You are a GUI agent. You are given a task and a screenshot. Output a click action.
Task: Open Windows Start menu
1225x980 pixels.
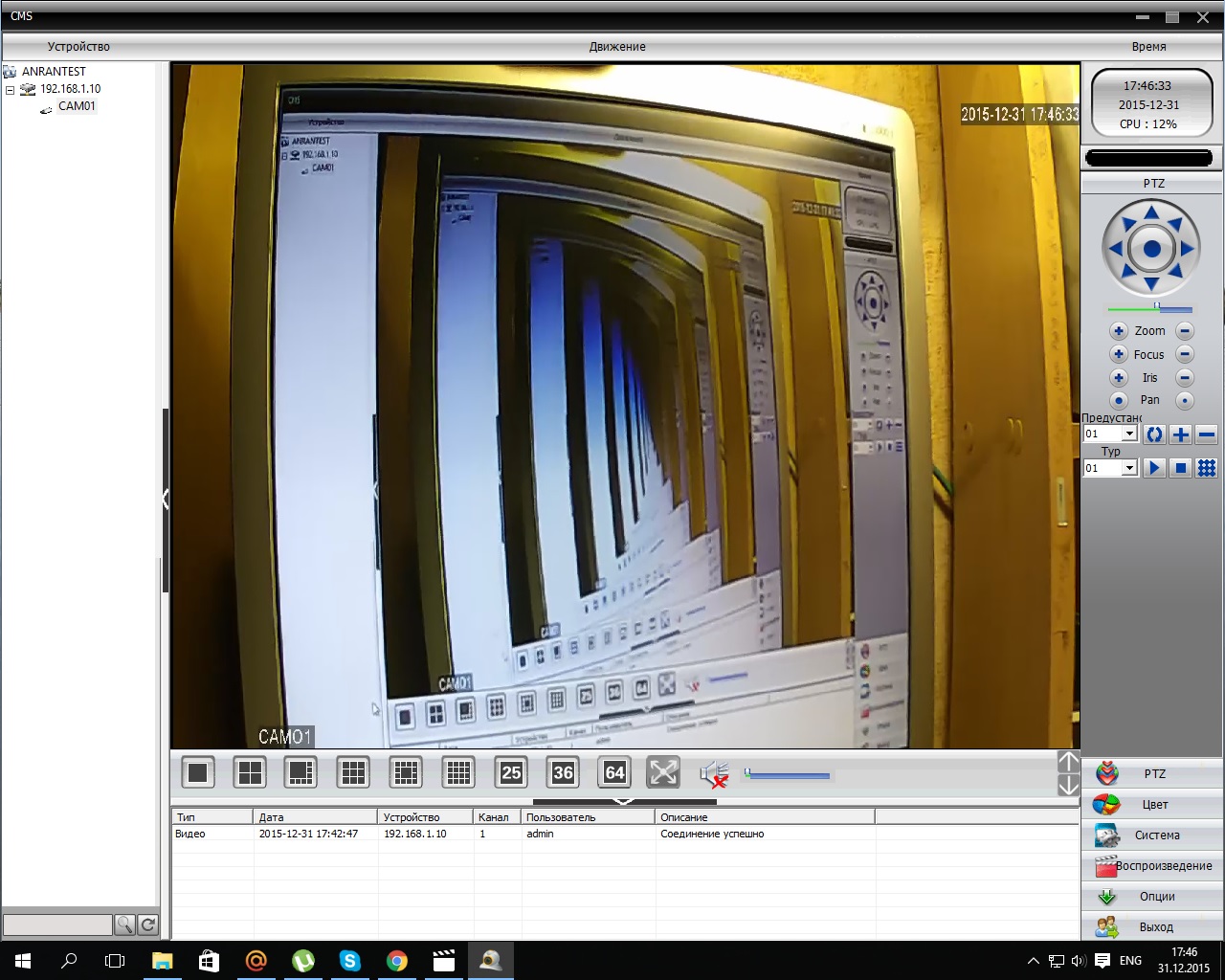(23, 961)
